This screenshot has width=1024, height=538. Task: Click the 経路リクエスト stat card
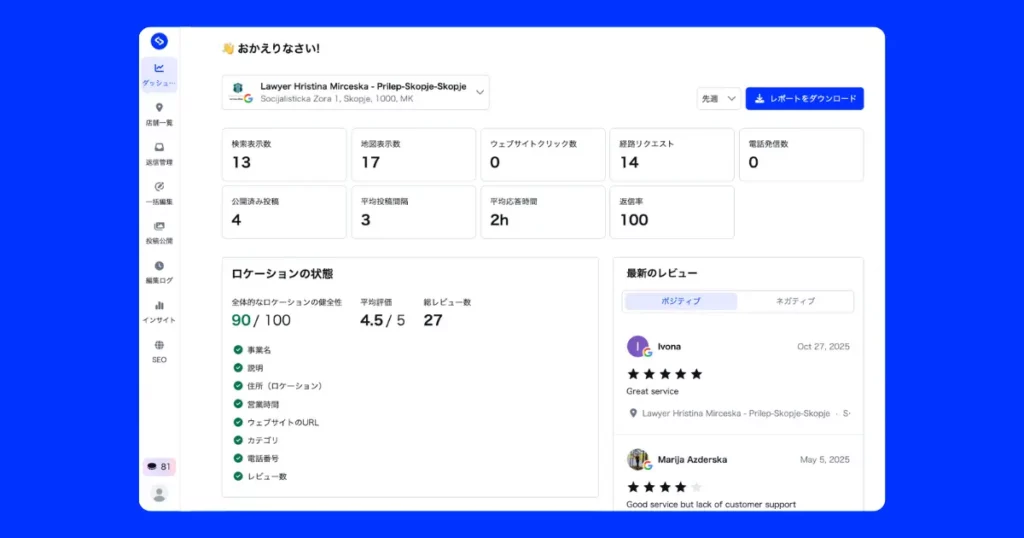(672, 155)
